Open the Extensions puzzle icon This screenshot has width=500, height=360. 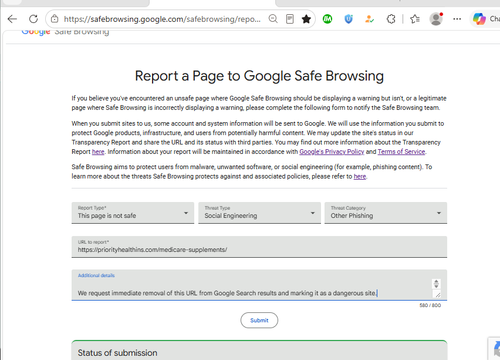[x=391, y=19]
